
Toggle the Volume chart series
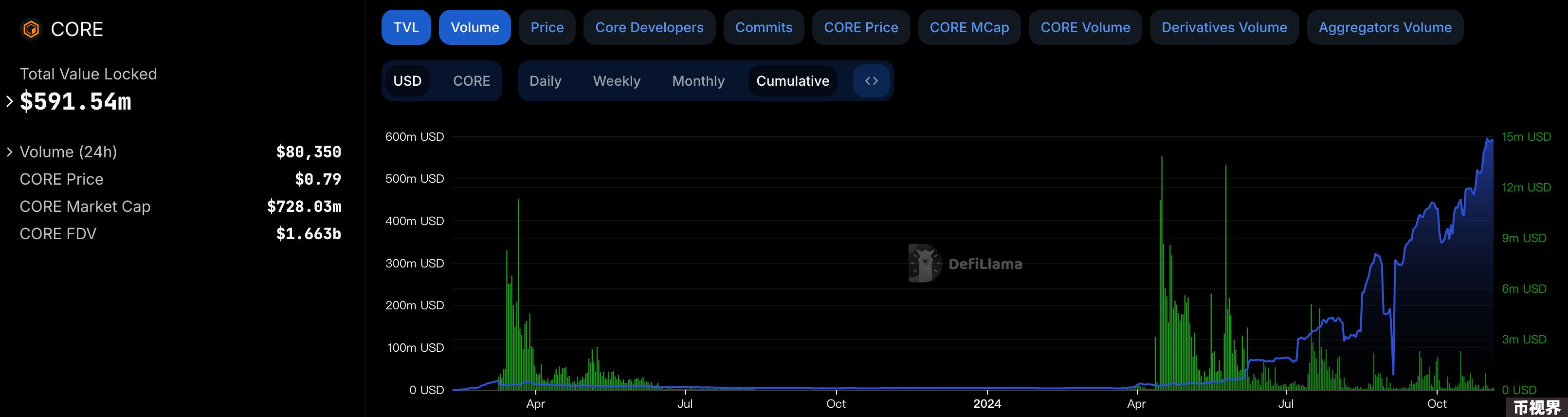click(475, 27)
